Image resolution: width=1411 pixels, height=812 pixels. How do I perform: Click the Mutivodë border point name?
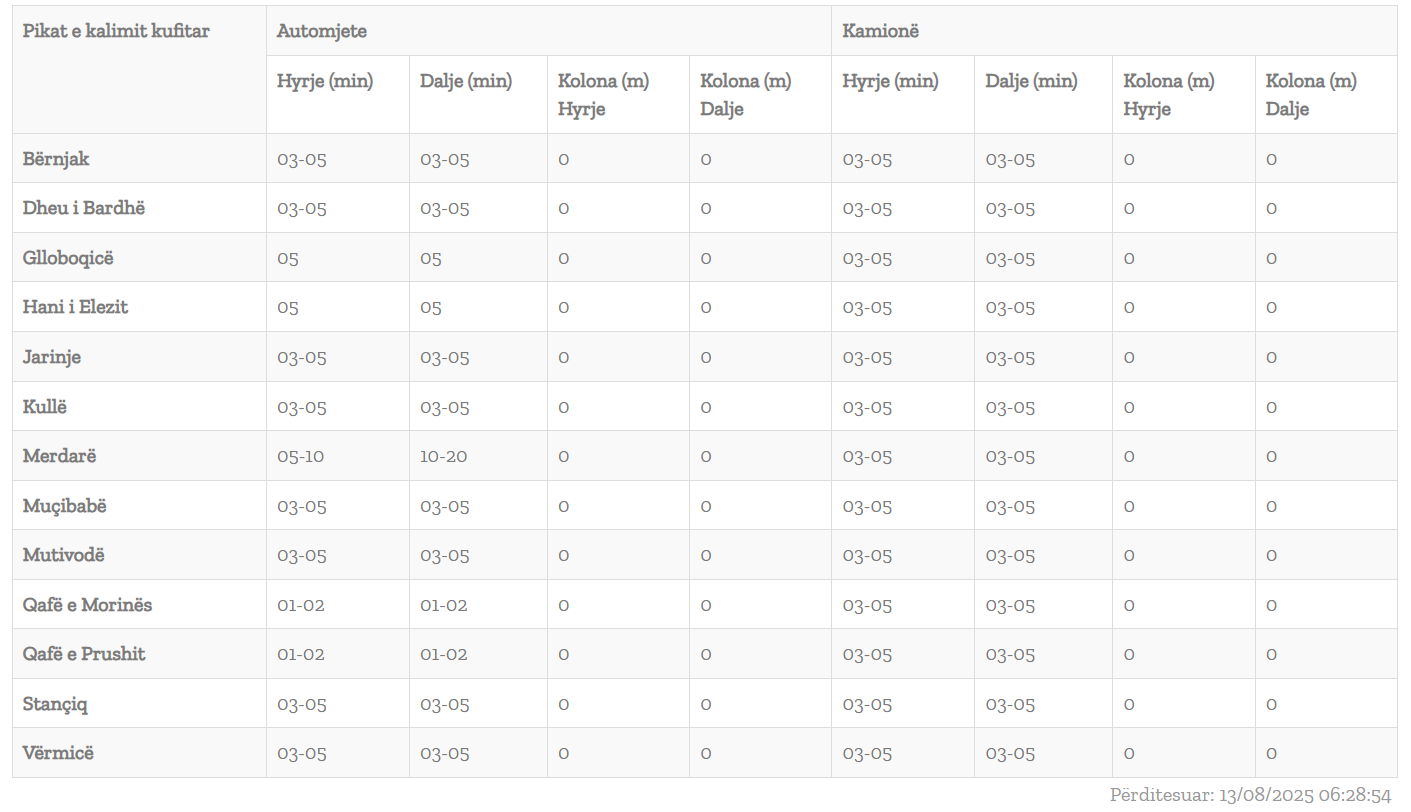click(63, 555)
